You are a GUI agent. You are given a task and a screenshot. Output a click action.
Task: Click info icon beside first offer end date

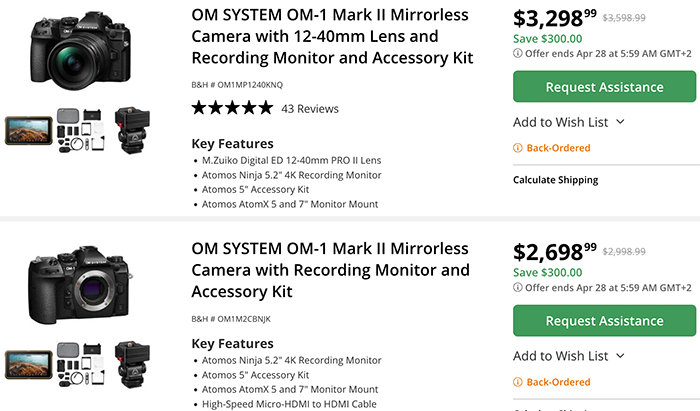[518, 53]
